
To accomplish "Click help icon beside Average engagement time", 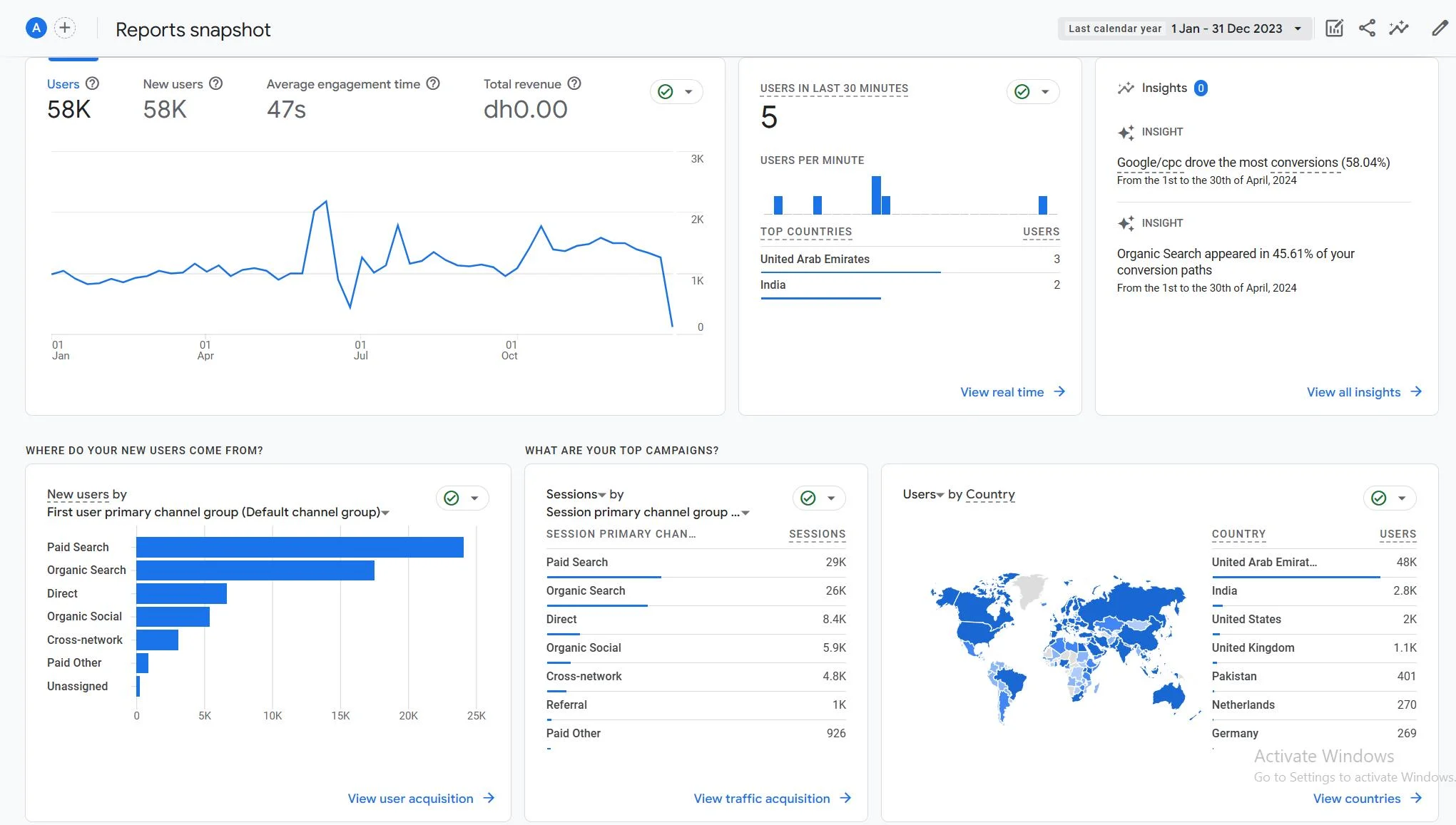I will 433,83.
